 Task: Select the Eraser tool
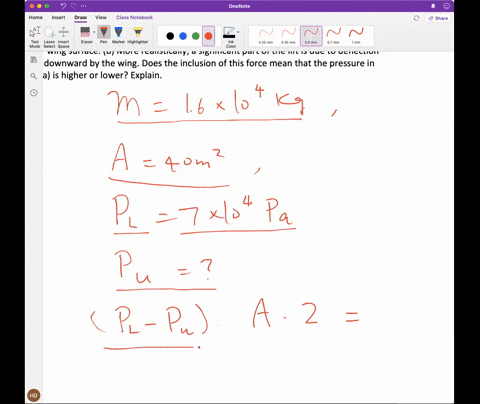(x=85, y=35)
